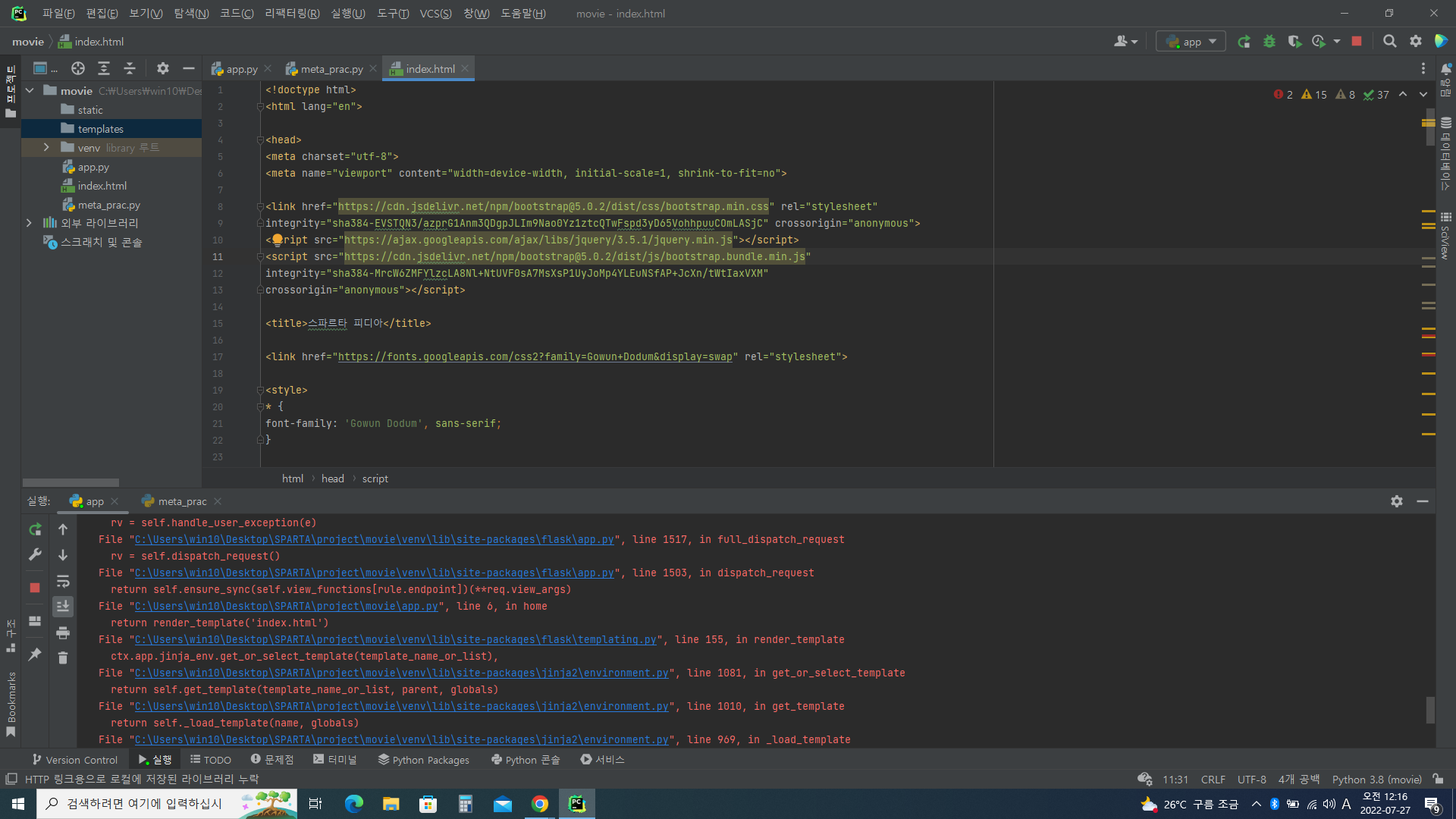Switch to the meta_prac.py editor tab
1456x819 pixels.
[x=331, y=69]
